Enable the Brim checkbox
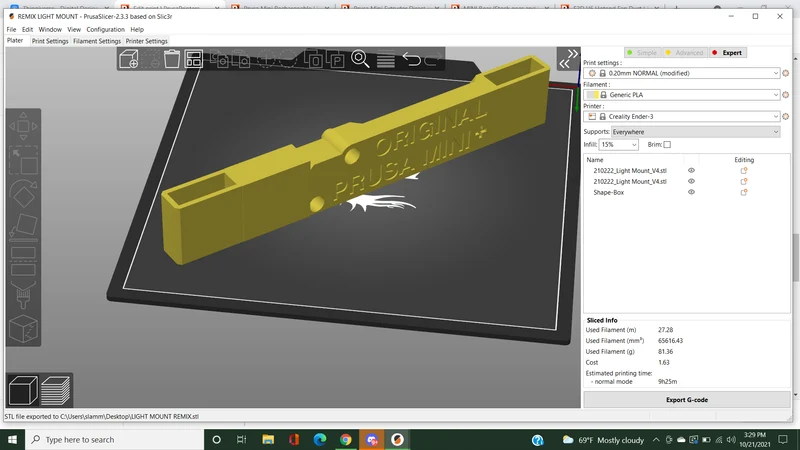 point(667,145)
